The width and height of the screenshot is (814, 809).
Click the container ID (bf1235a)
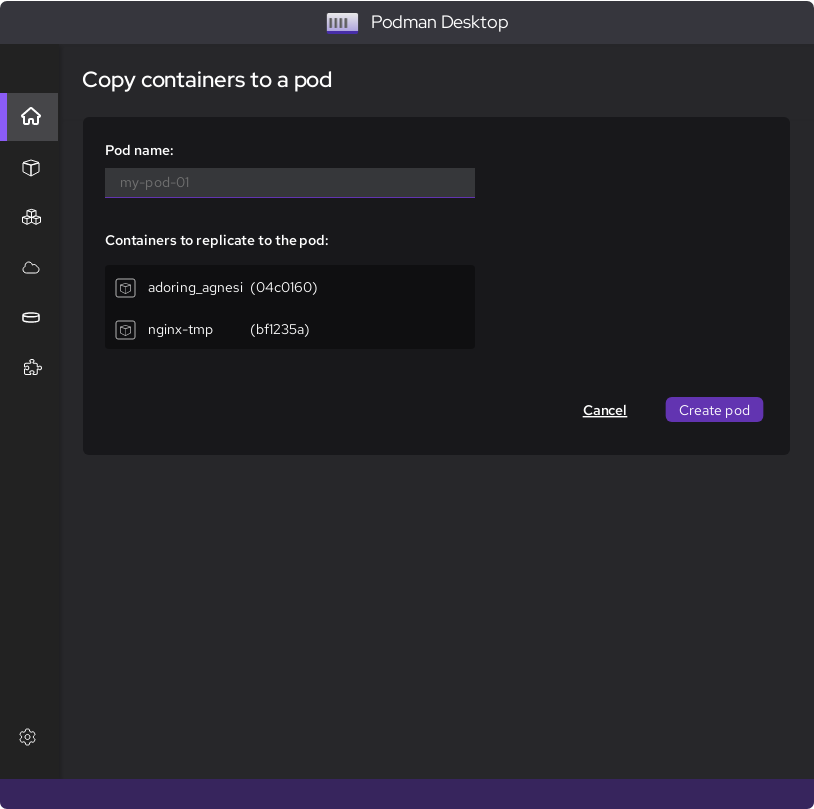tap(279, 329)
